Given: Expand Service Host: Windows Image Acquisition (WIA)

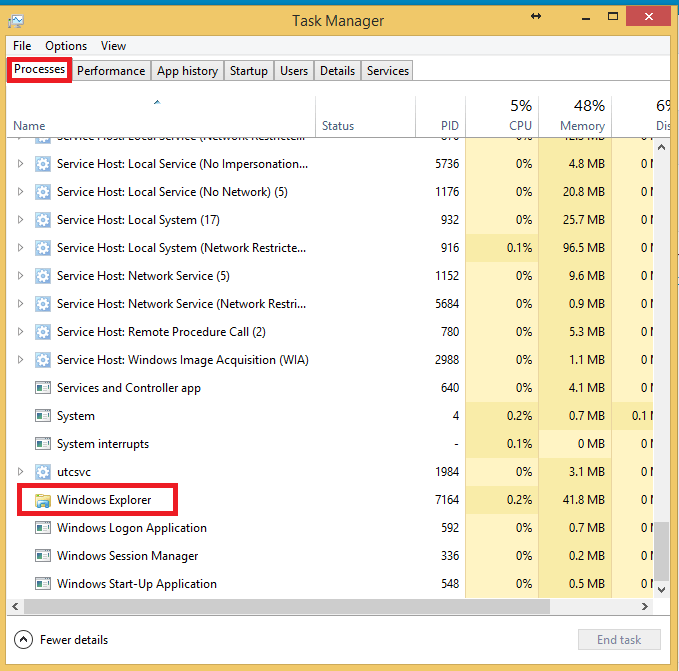Looking at the screenshot, I should click(x=20, y=360).
